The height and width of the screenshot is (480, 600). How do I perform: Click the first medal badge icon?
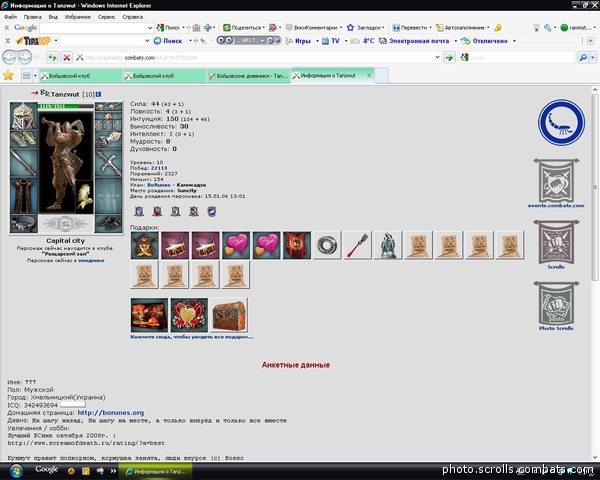pyautogui.click(x=139, y=211)
